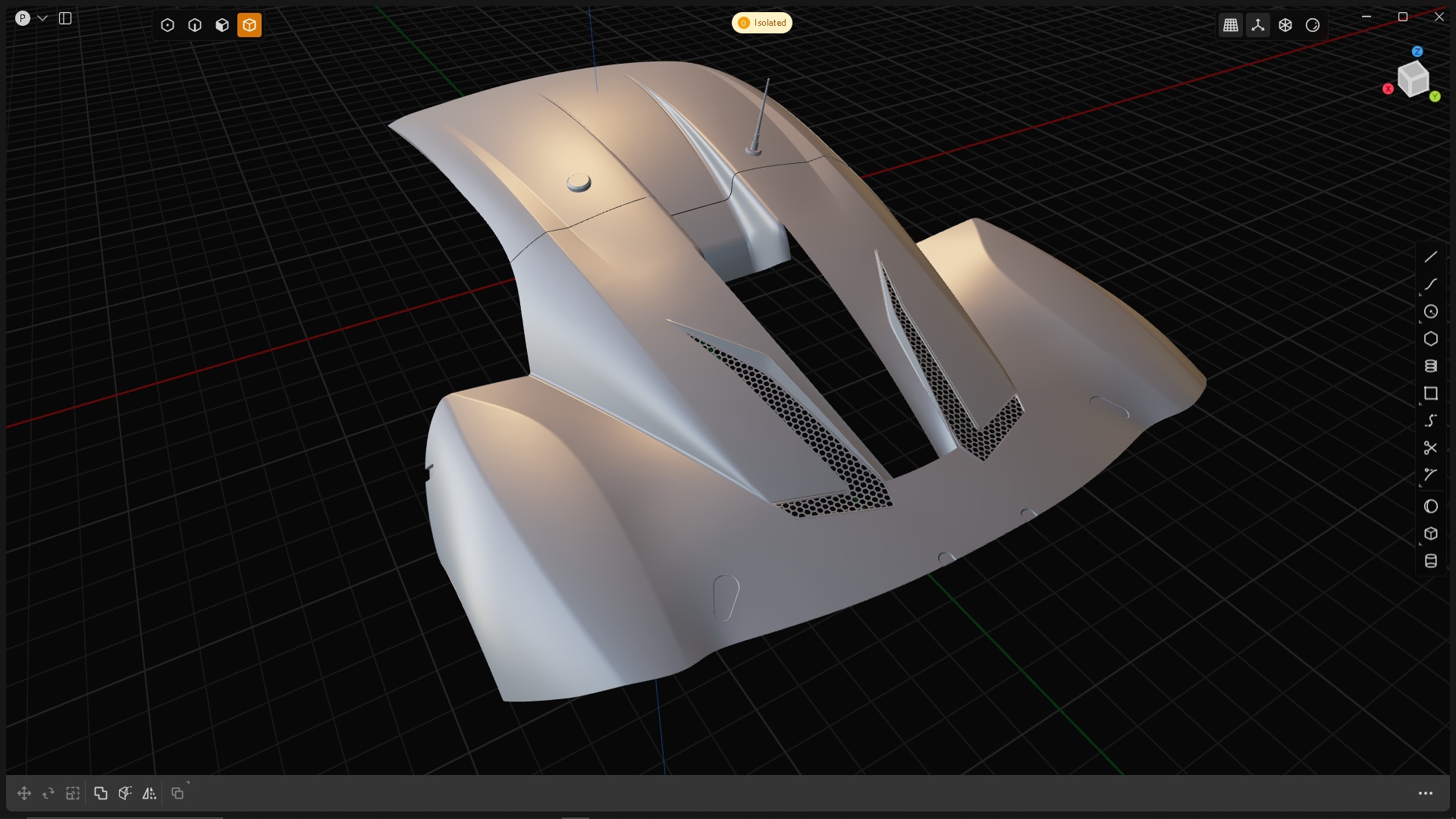Click the Move command icon

(x=24, y=793)
